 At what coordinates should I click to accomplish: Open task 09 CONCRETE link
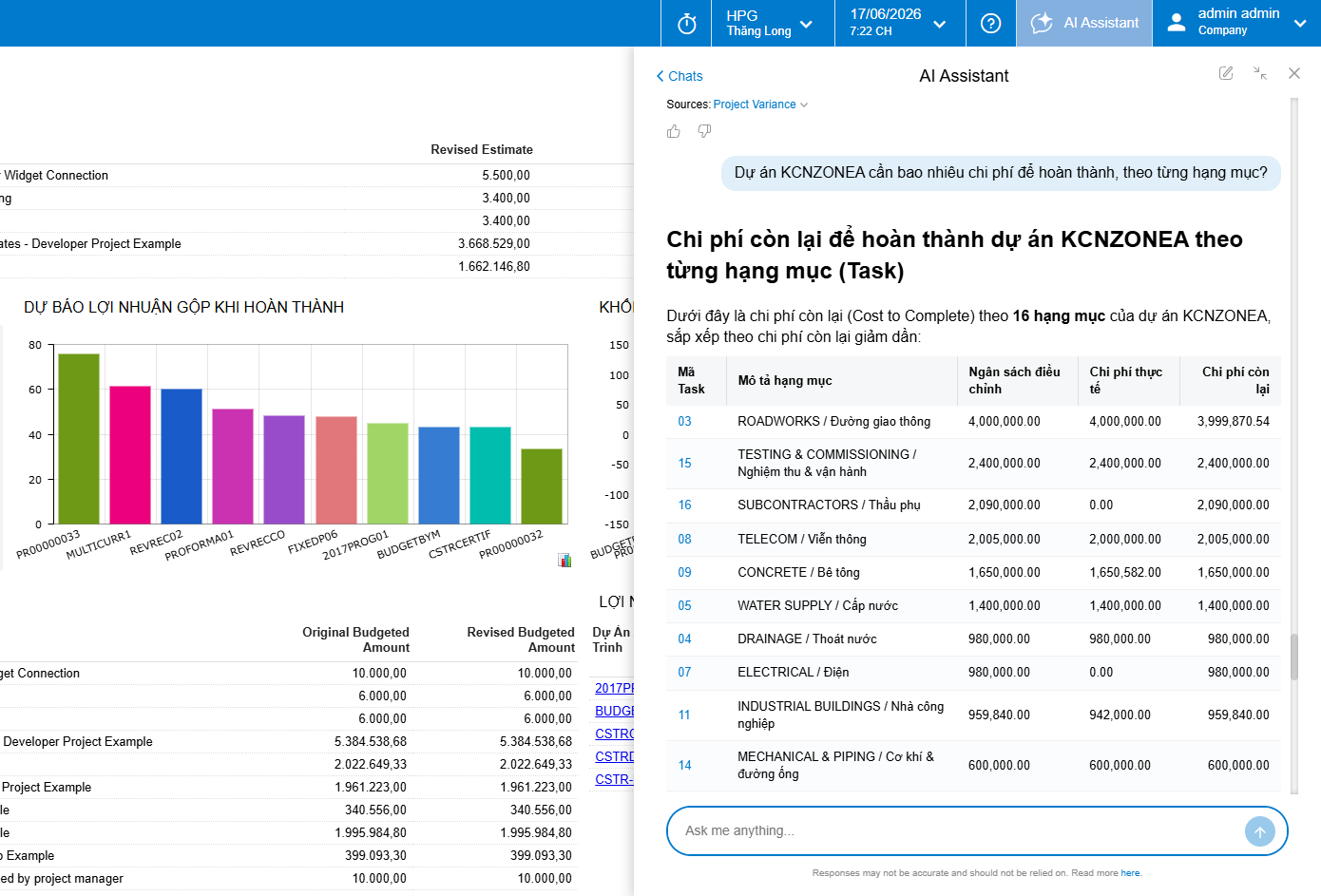pyautogui.click(x=684, y=572)
